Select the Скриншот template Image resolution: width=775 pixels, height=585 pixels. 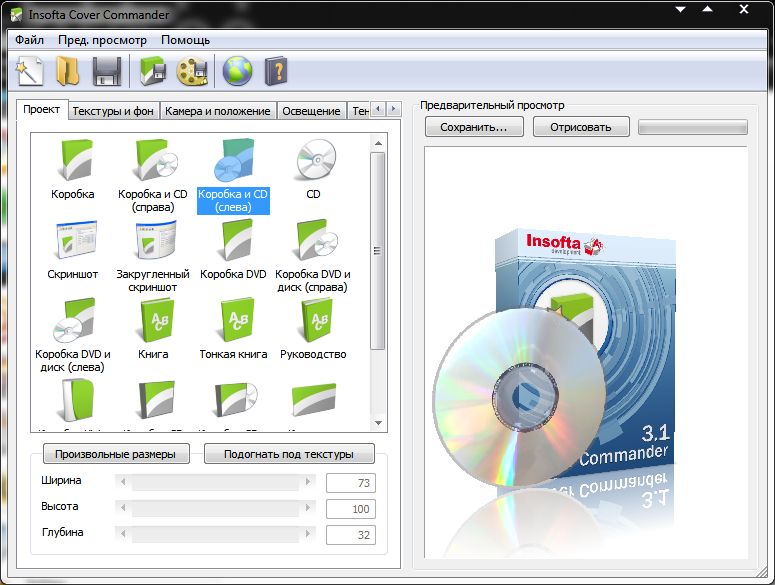click(x=73, y=250)
